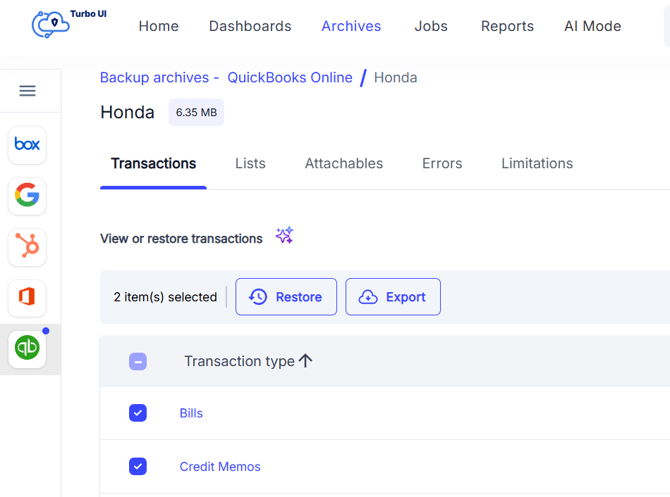Switch to the Attachables tab
670x497 pixels.
tap(343, 163)
